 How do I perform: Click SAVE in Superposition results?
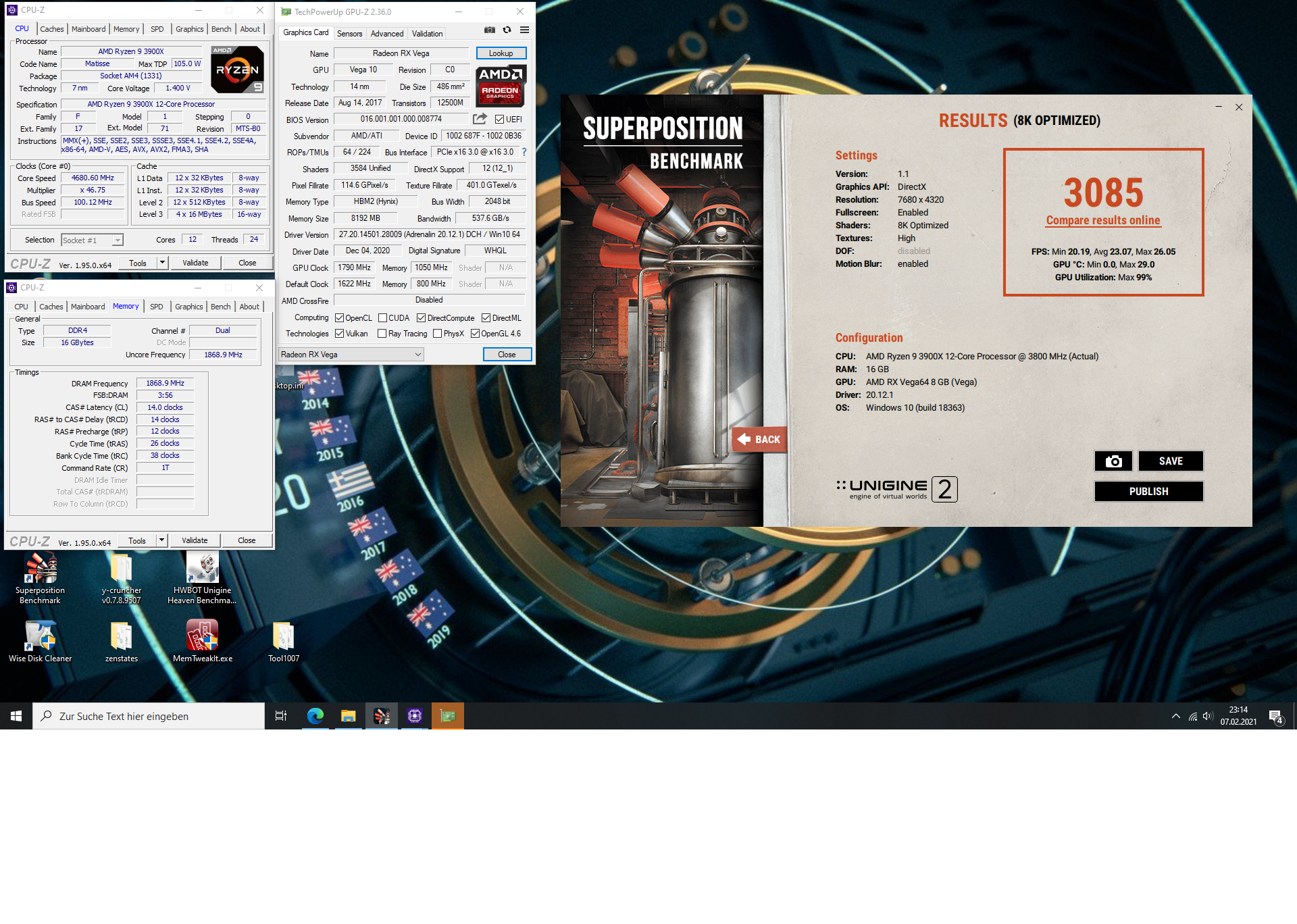point(1171,461)
